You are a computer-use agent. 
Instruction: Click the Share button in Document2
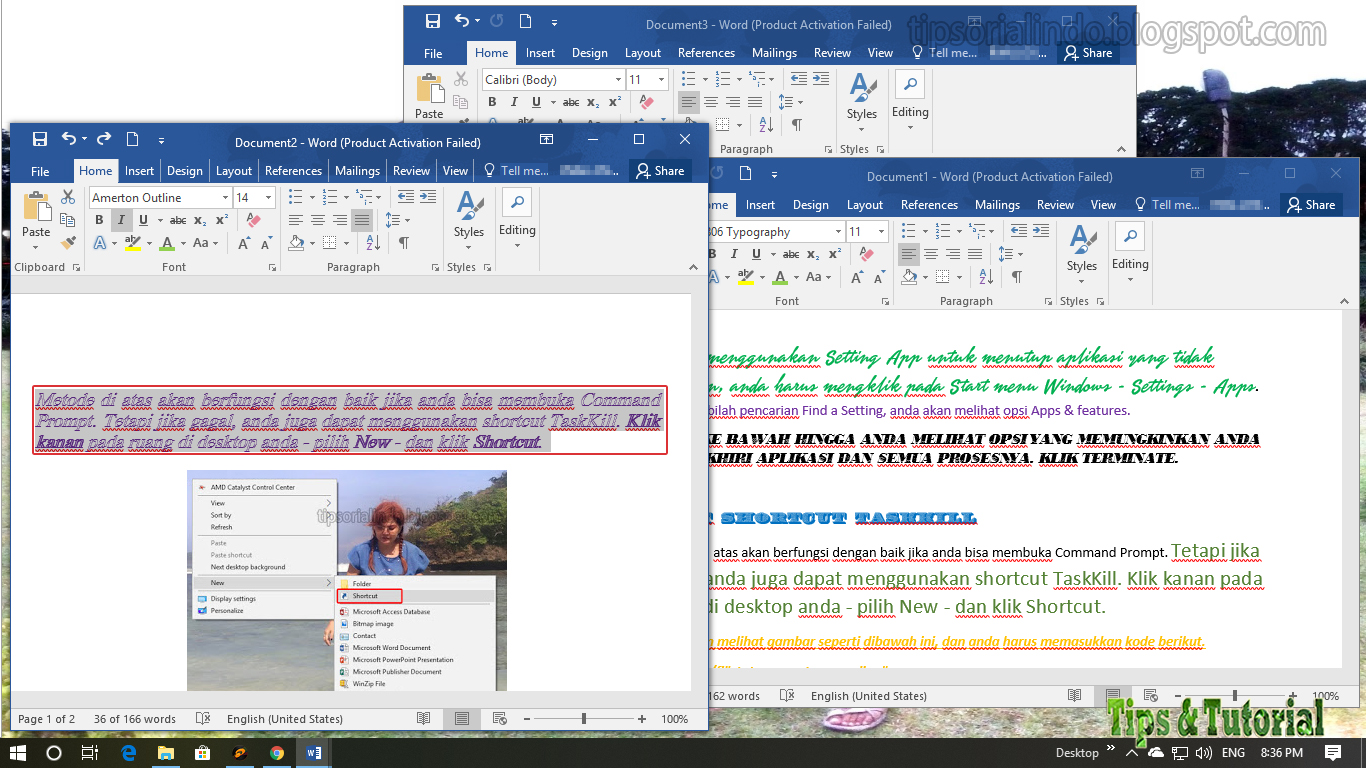point(660,170)
